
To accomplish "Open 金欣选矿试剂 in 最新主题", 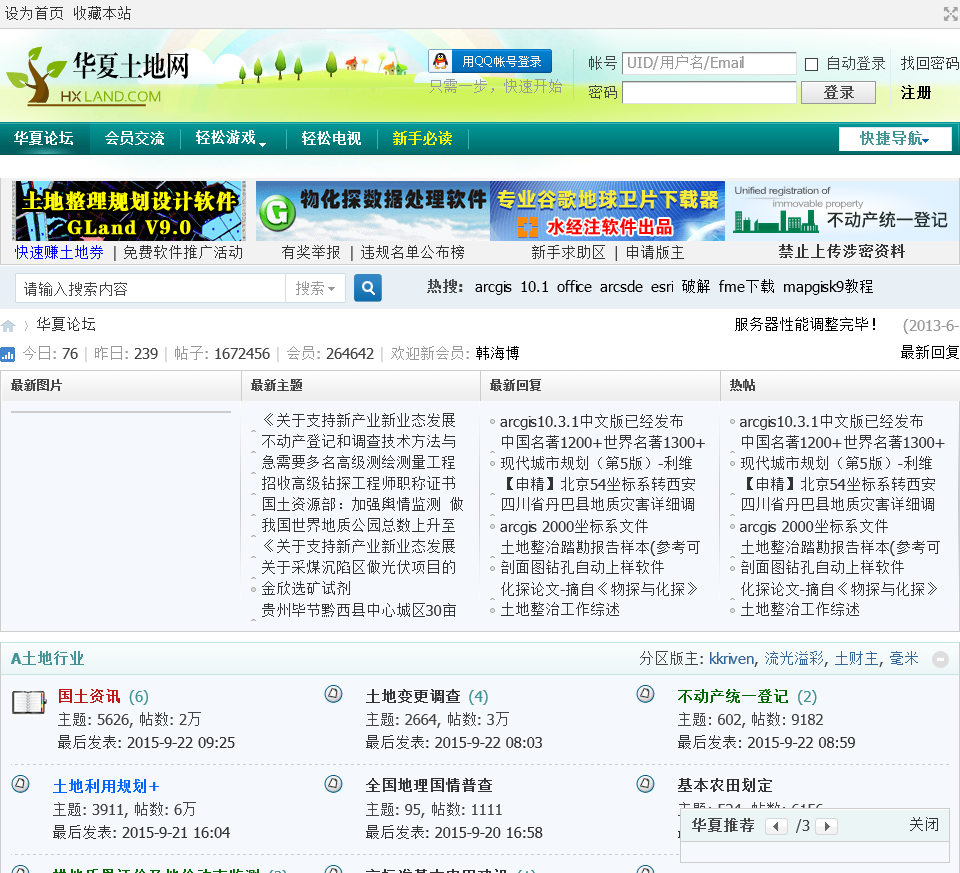I will [306, 588].
